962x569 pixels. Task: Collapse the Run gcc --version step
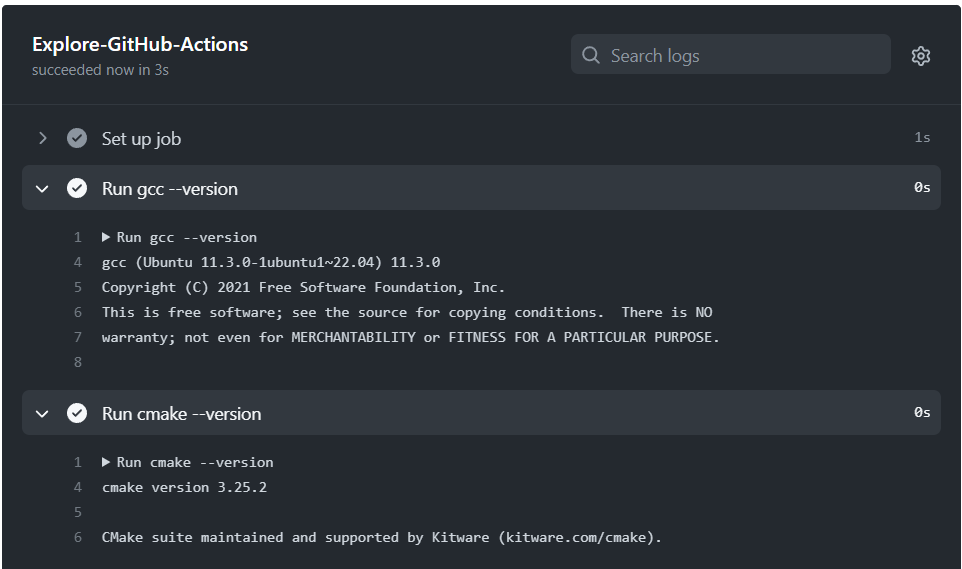[x=42, y=188]
